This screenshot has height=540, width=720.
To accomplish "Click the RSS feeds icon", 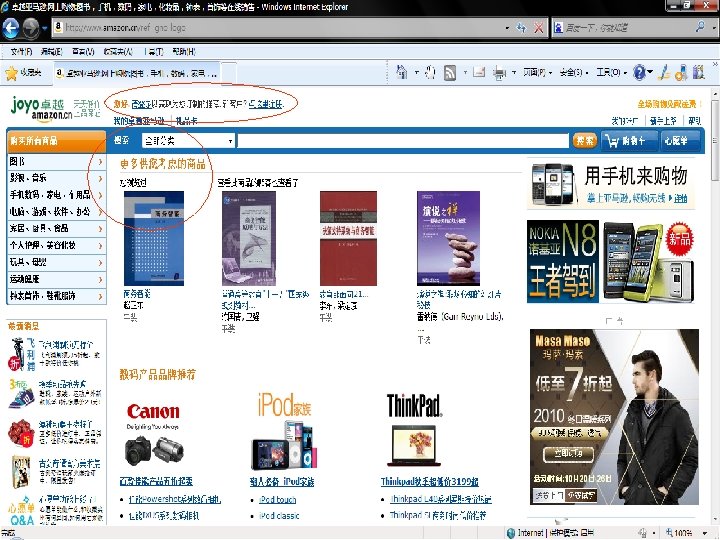I will pyautogui.click(x=450, y=73).
